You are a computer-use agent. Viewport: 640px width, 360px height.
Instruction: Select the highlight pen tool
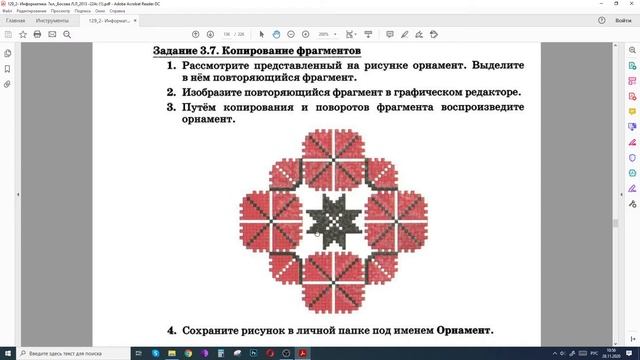tap(404, 35)
